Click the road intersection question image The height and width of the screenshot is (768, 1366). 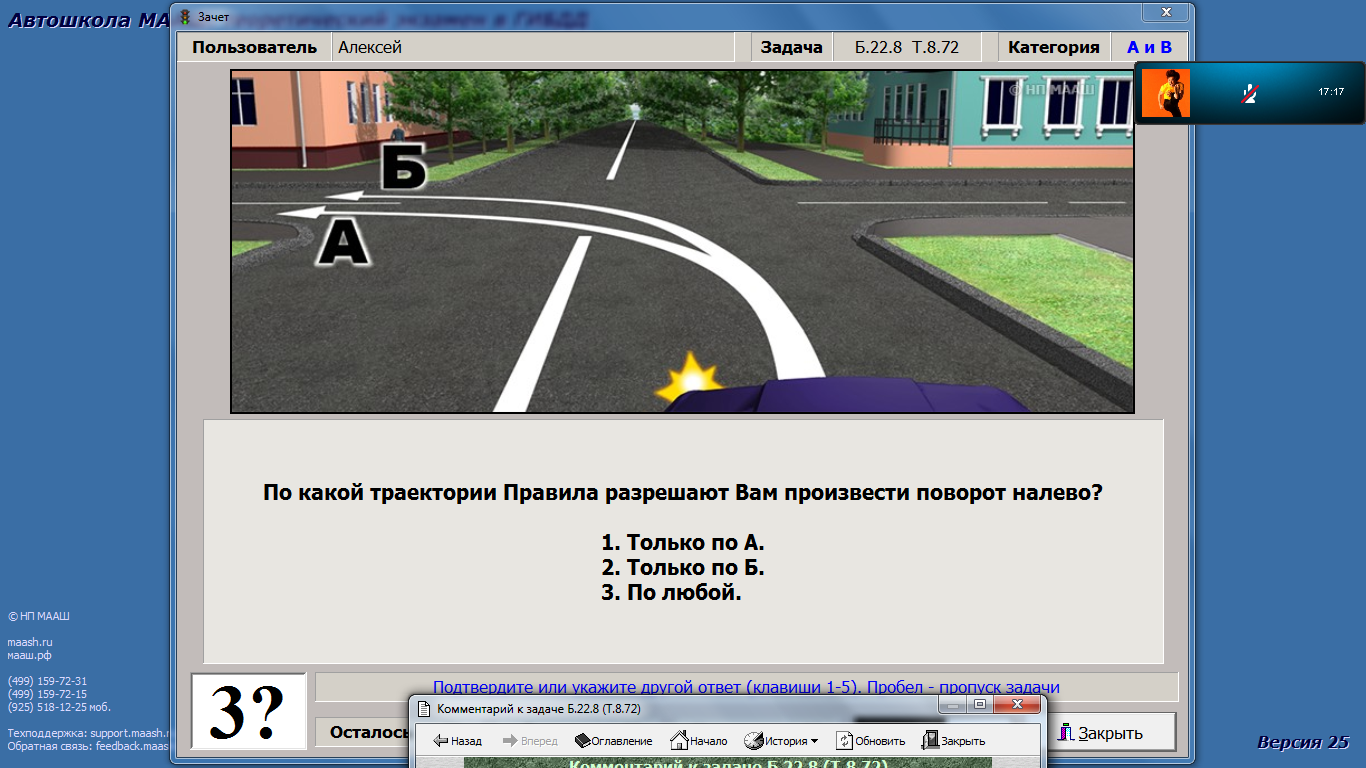[682, 241]
